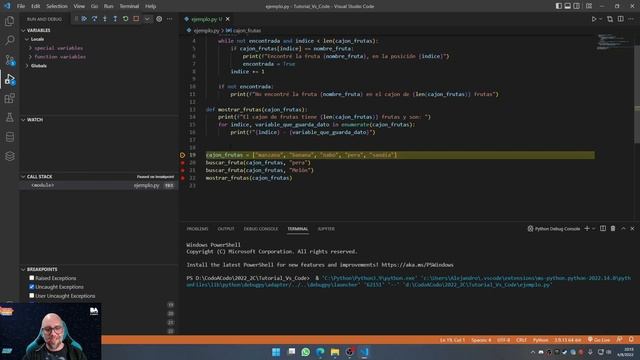This screenshot has width=640, height=360.
Task: Open the Selection menu
Action: pos(57,6)
